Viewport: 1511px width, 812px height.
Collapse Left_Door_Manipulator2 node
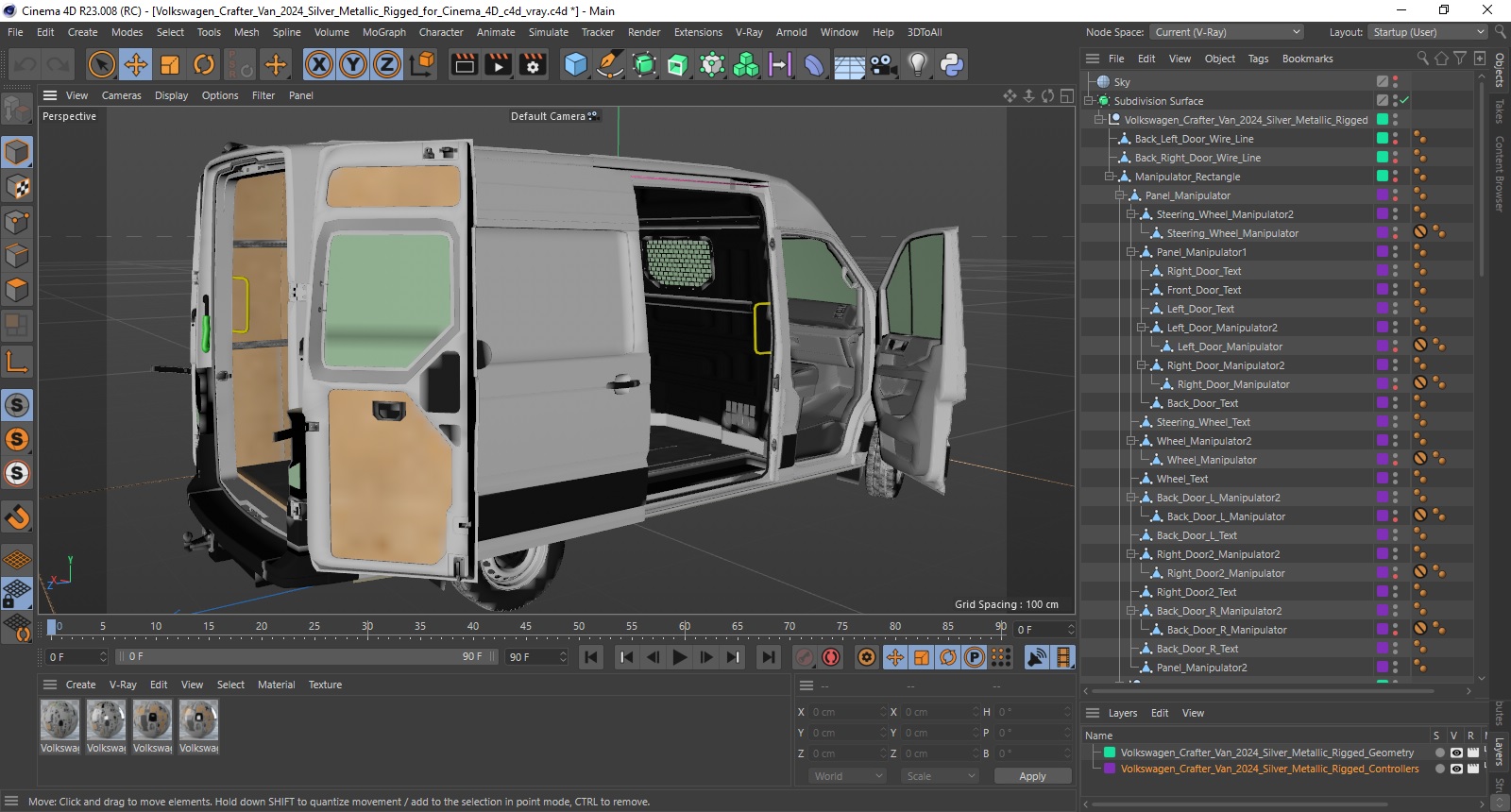[x=1141, y=328]
